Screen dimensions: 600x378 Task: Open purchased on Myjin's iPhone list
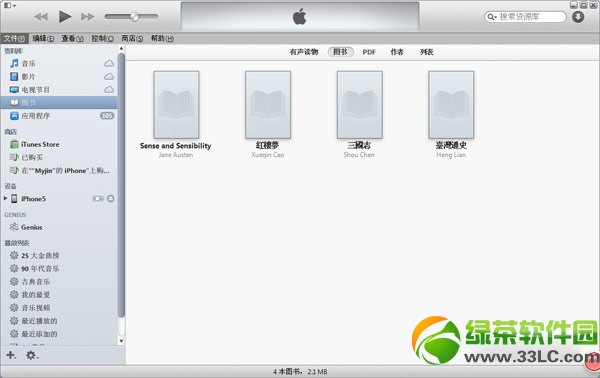coord(59,170)
